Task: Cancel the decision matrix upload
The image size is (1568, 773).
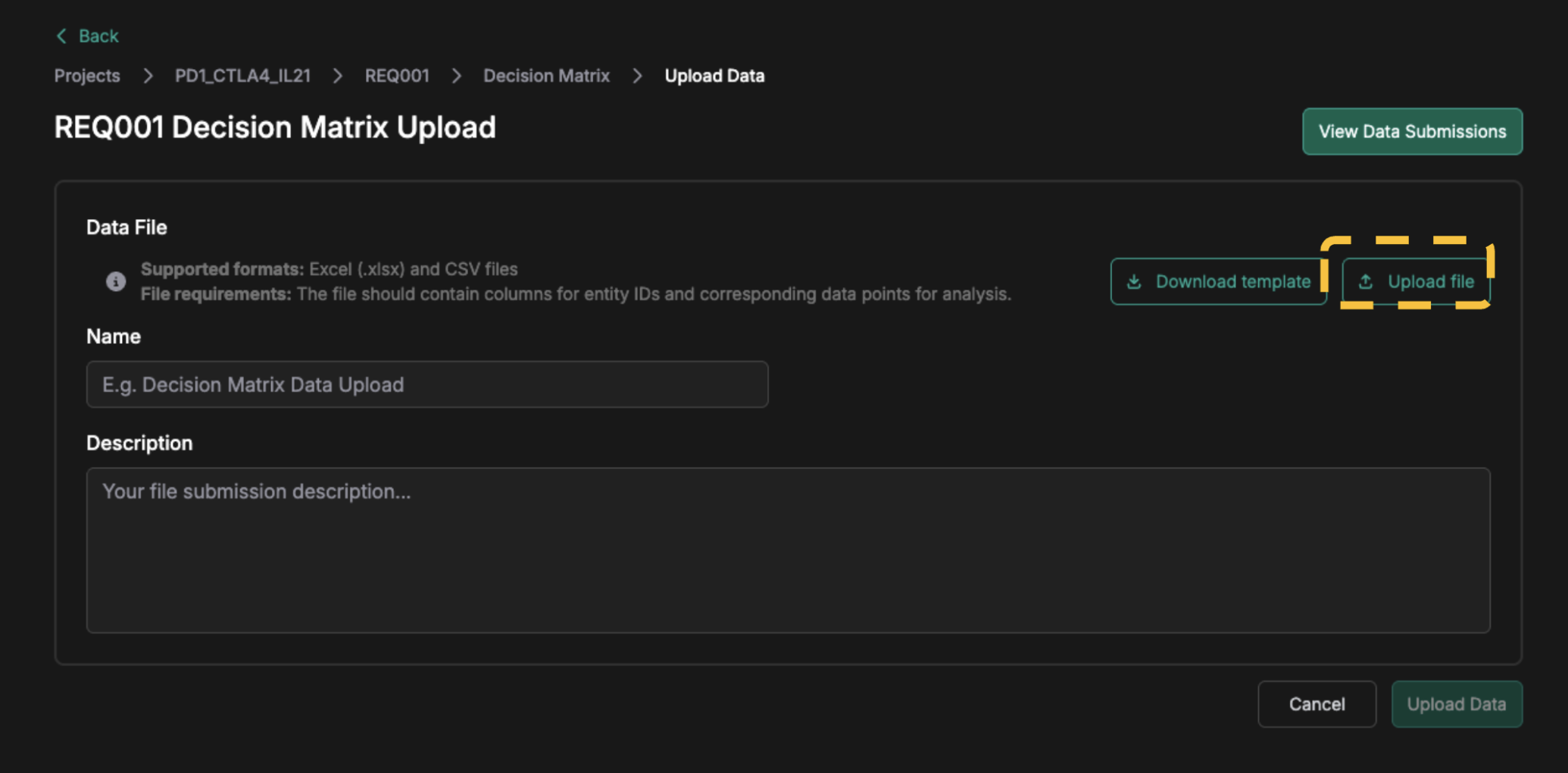Action: tap(1317, 704)
